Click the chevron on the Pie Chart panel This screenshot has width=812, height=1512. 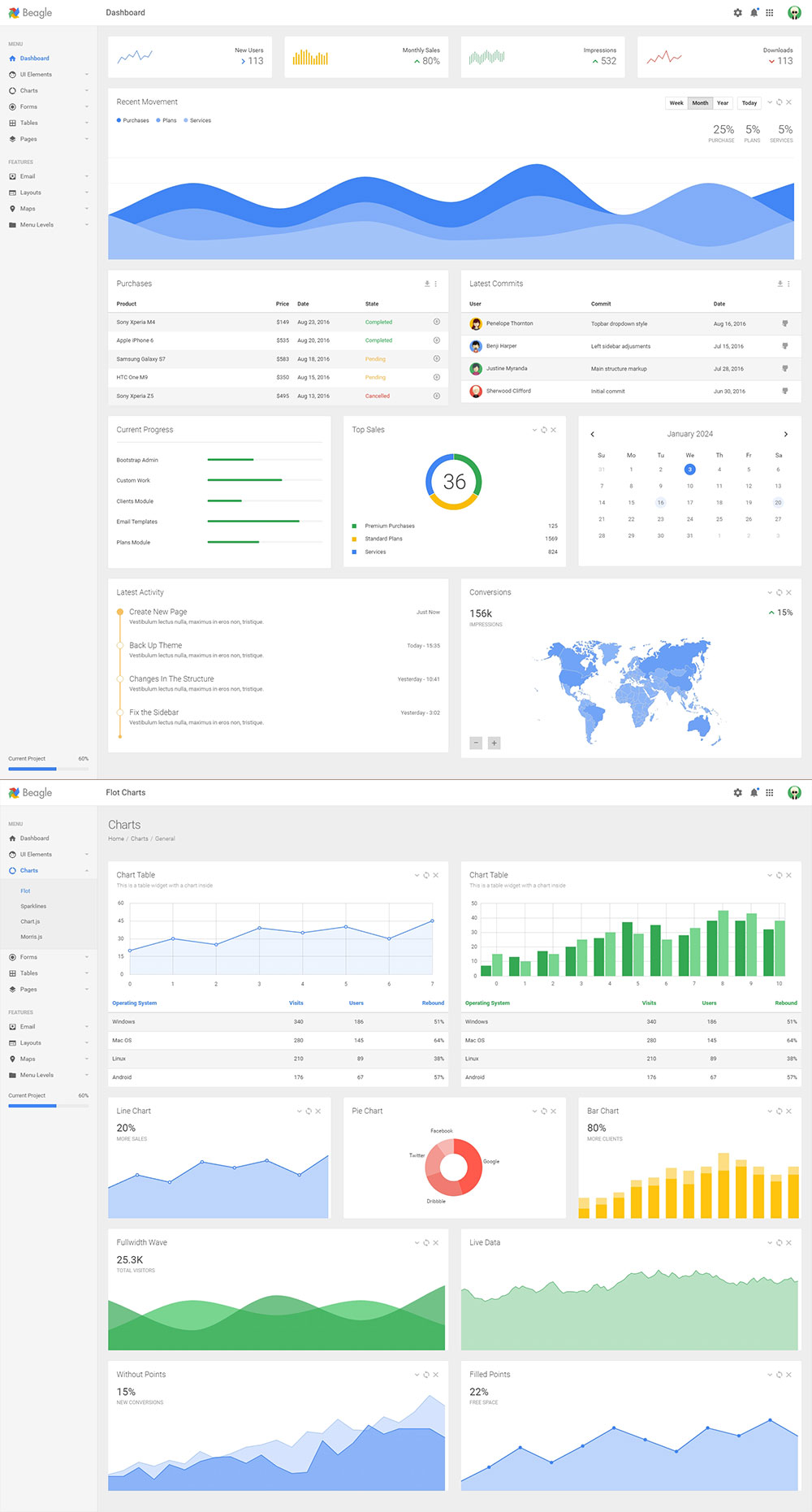[x=534, y=1111]
